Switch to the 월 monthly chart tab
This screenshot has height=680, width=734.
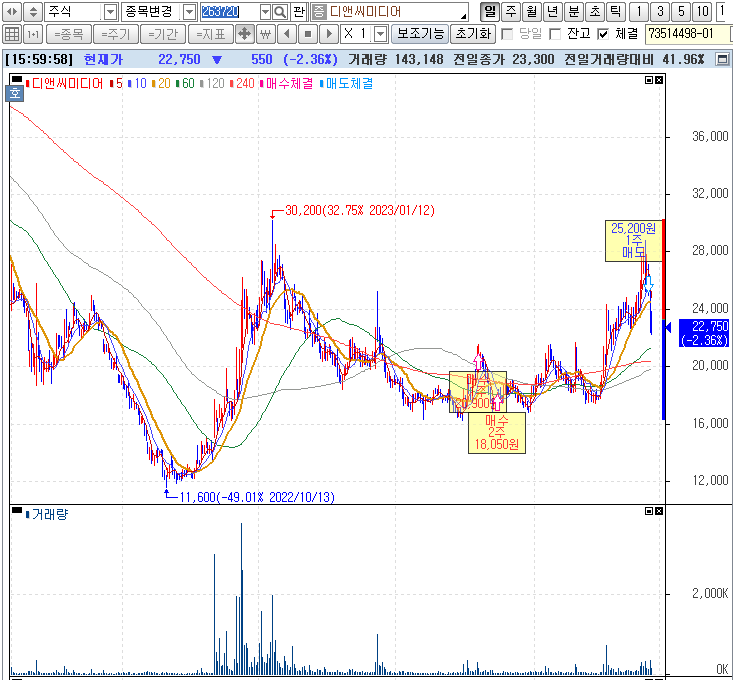pos(532,12)
